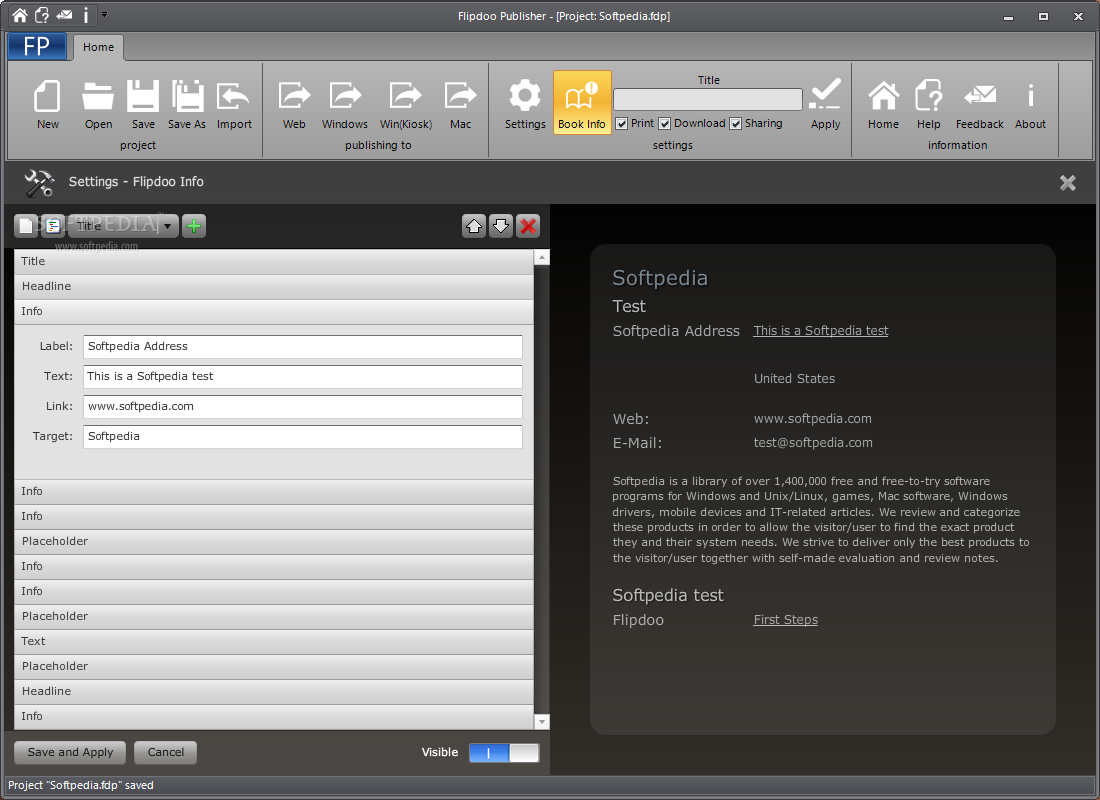The width and height of the screenshot is (1100, 800).
Task: Open Settings gear in the ribbon
Action: (525, 104)
